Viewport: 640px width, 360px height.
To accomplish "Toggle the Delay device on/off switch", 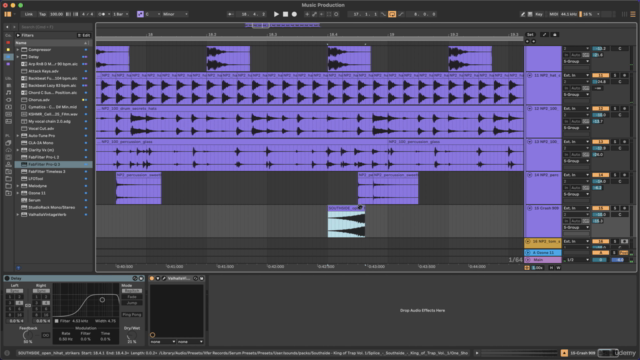I will tap(7, 278).
